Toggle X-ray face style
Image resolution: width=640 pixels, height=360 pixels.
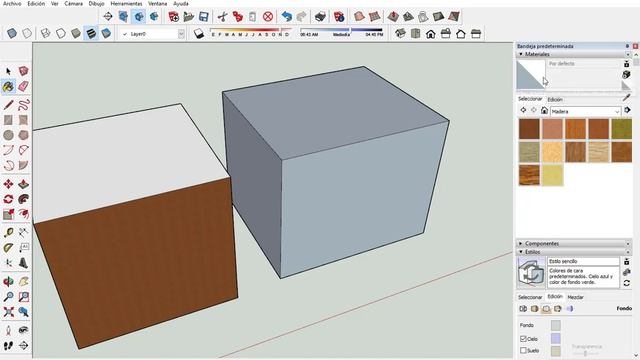pyautogui.click(x=11, y=33)
